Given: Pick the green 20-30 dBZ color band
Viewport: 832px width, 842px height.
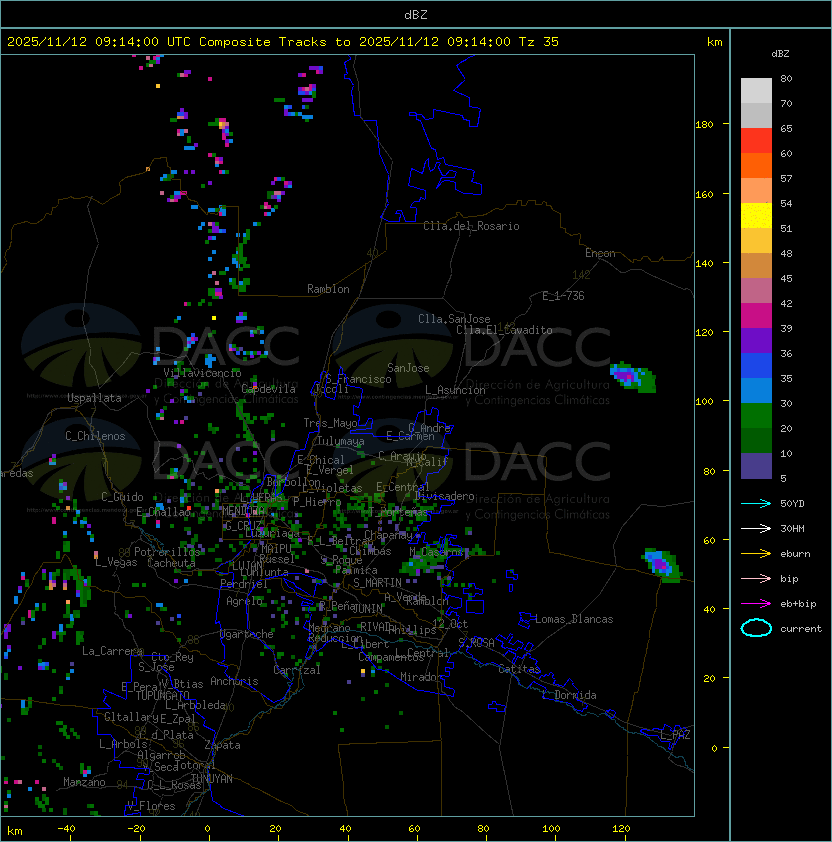Looking at the screenshot, I should pos(756,416).
